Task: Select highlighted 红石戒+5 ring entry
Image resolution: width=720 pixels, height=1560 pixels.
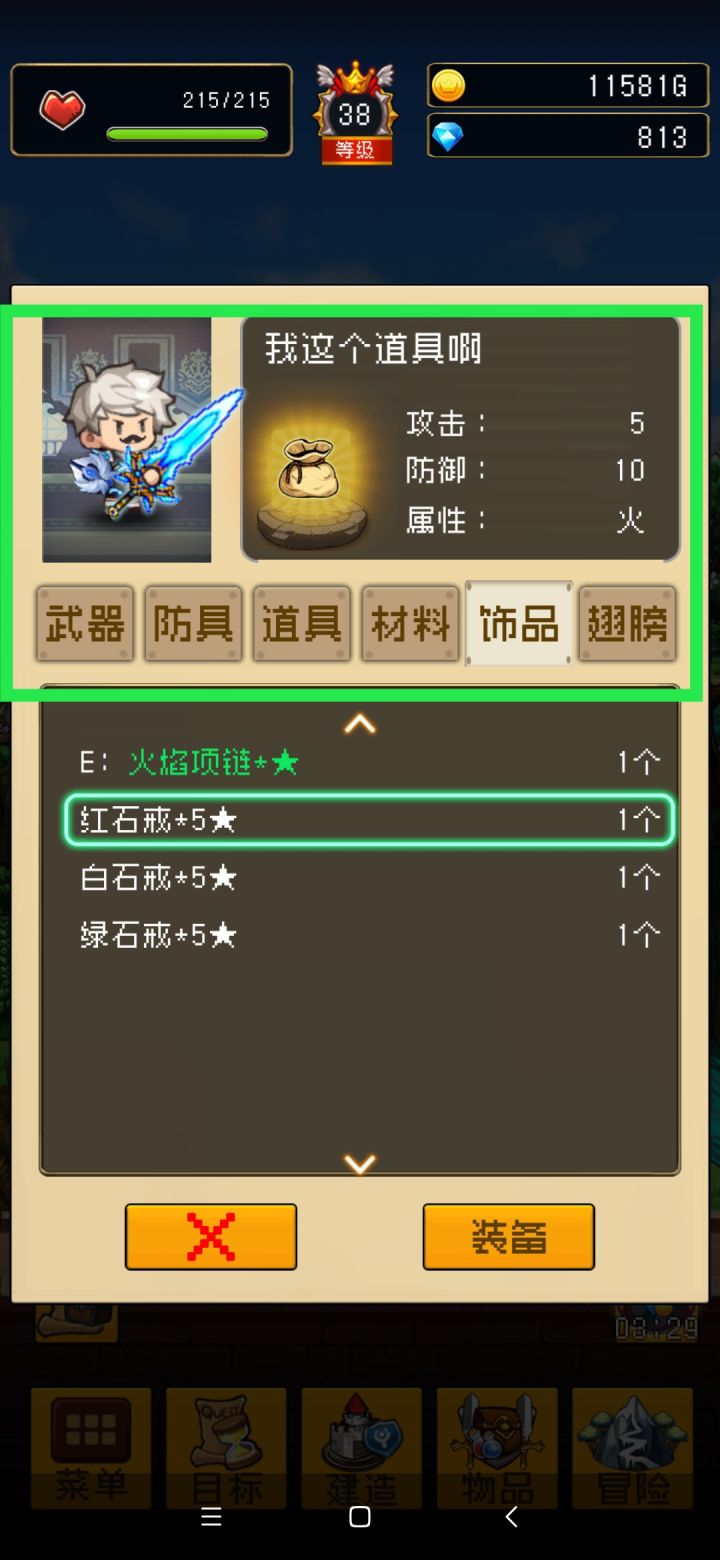Action: click(369, 821)
